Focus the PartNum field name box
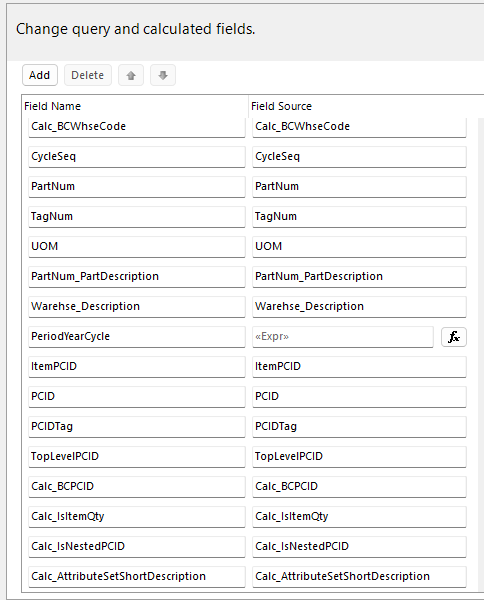484x600 pixels. [137, 187]
